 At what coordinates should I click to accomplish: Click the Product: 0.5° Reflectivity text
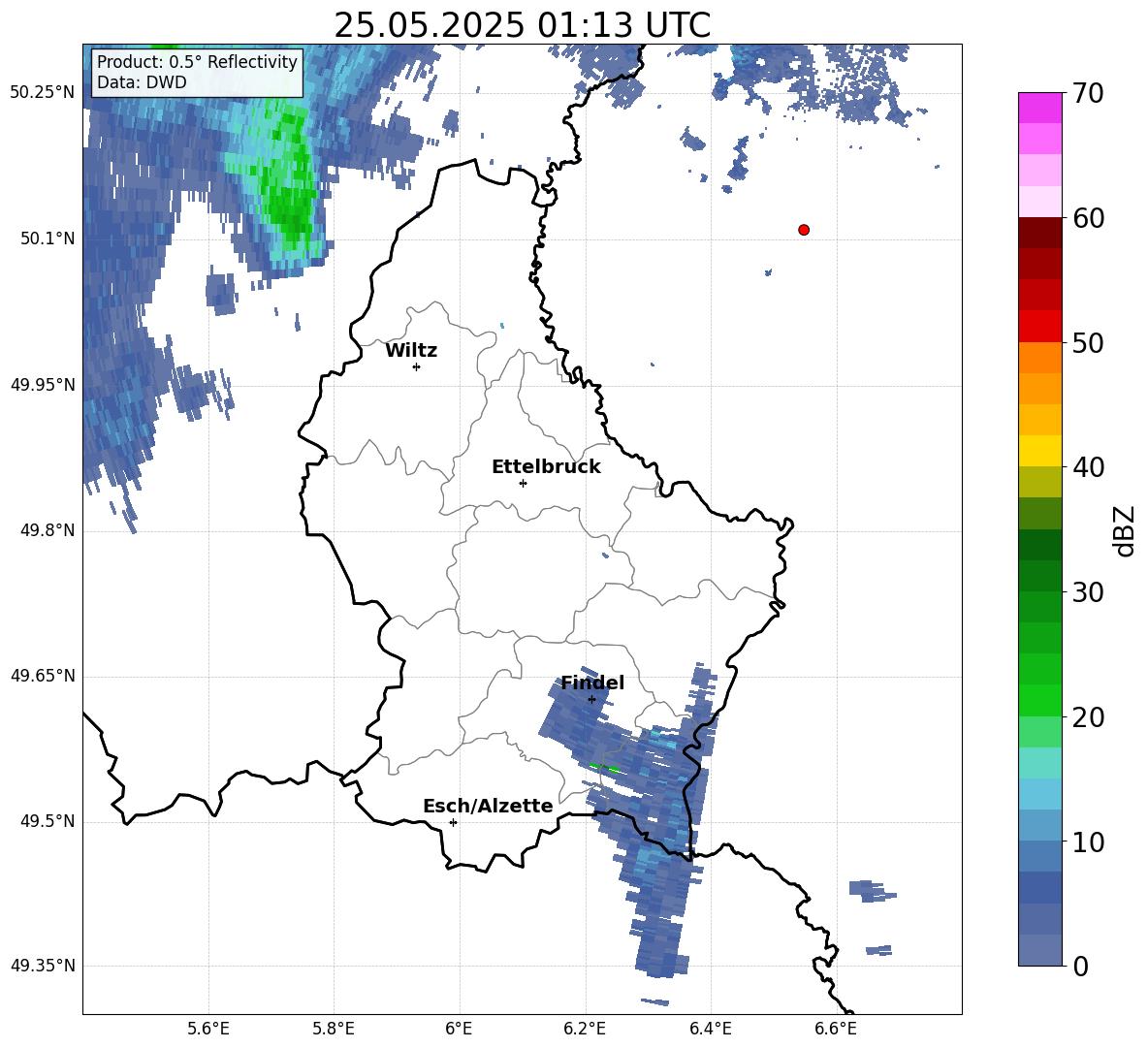pos(197,61)
